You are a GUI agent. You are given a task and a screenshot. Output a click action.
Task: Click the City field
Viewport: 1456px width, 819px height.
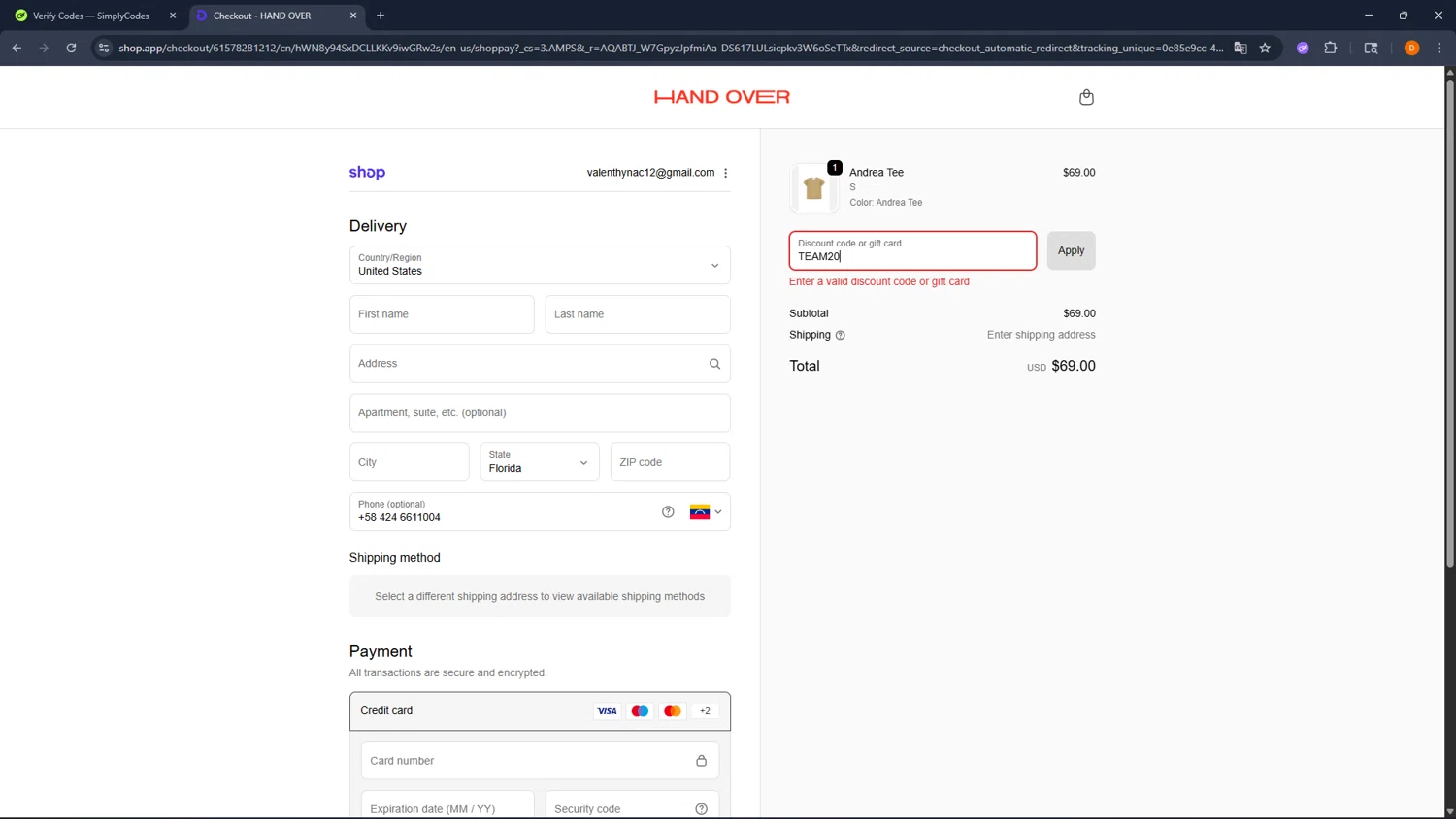410,462
